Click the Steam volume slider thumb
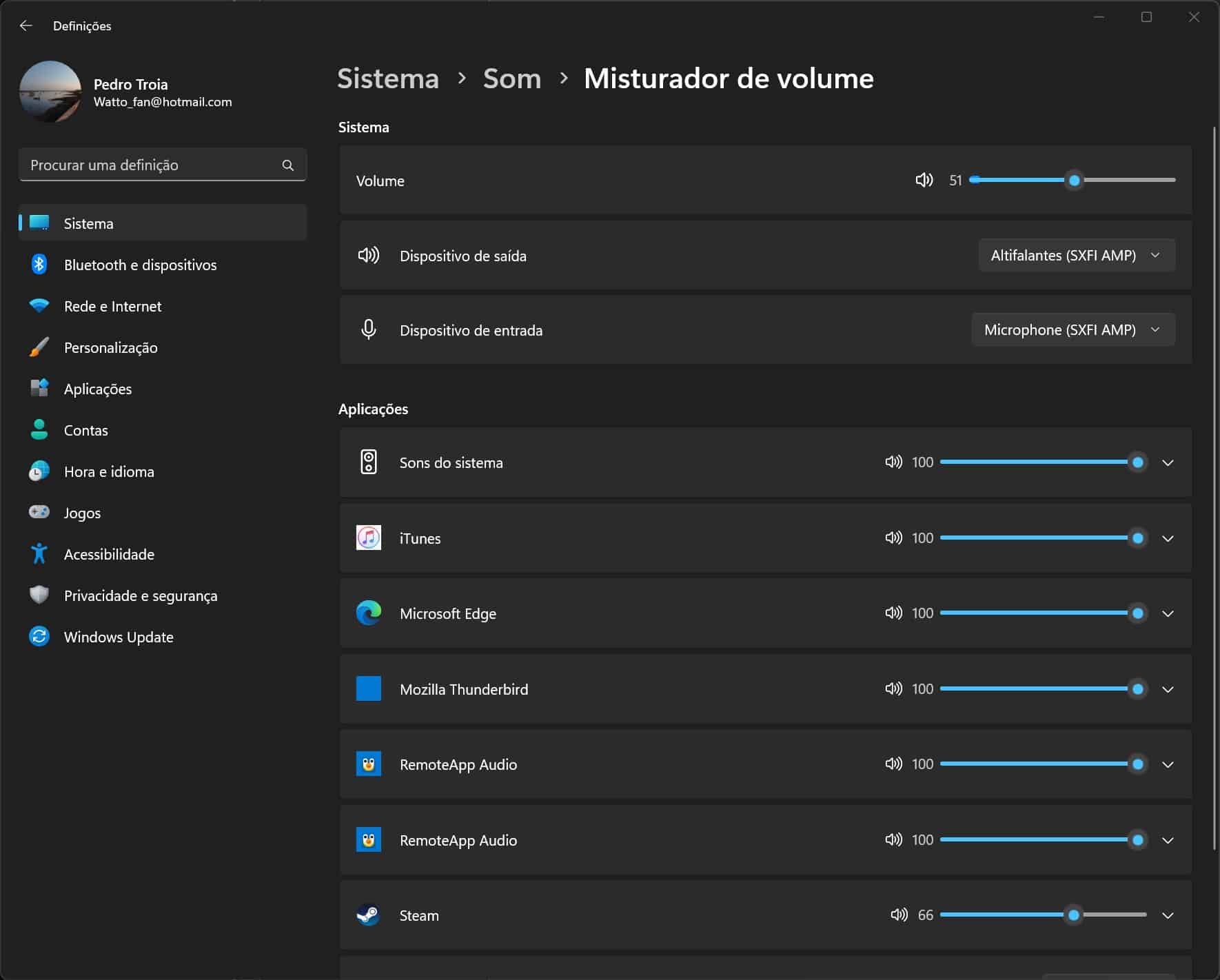The height and width of the screenshot is (980, 1220). (x=1073, y=915)
